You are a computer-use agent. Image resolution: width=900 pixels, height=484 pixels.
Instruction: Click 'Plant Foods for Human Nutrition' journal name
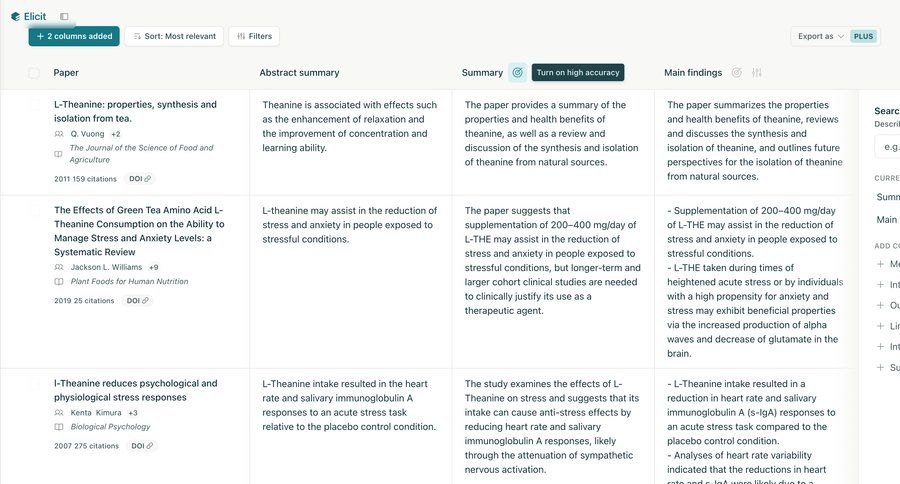129,281
